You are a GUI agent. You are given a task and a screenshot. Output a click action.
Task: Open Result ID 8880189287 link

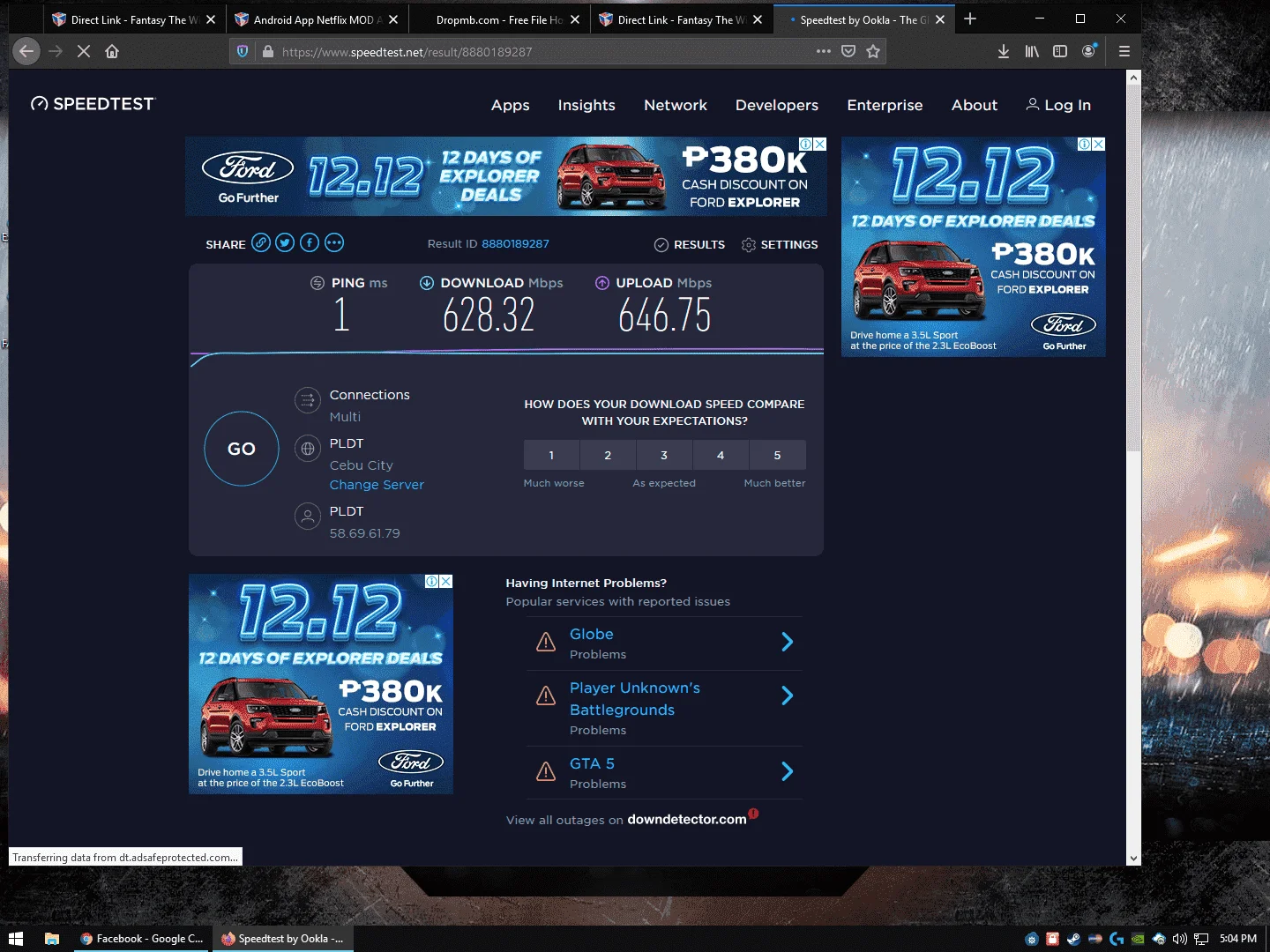tap(515, 243)
